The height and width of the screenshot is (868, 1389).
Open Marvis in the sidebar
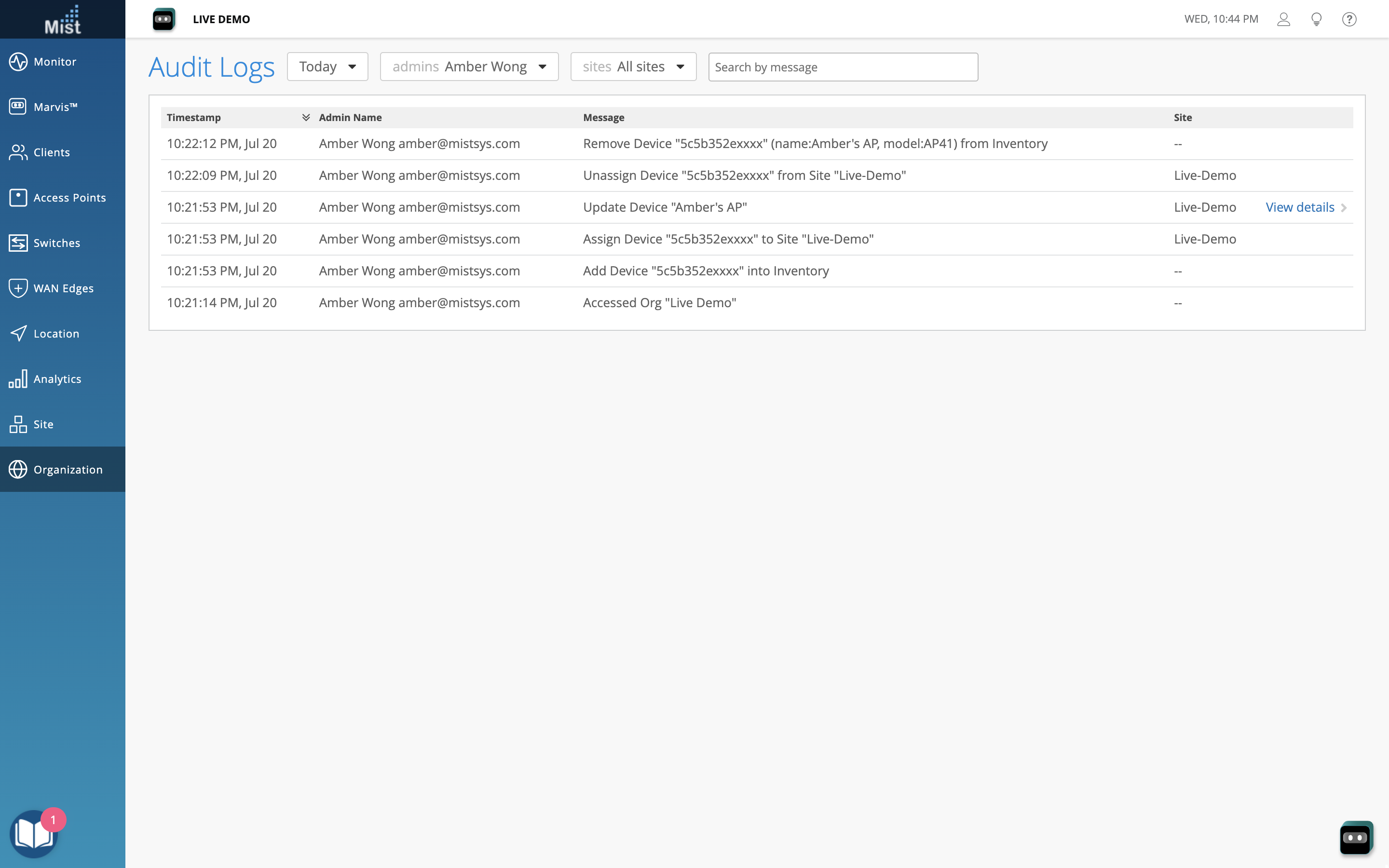coord(55,107)
